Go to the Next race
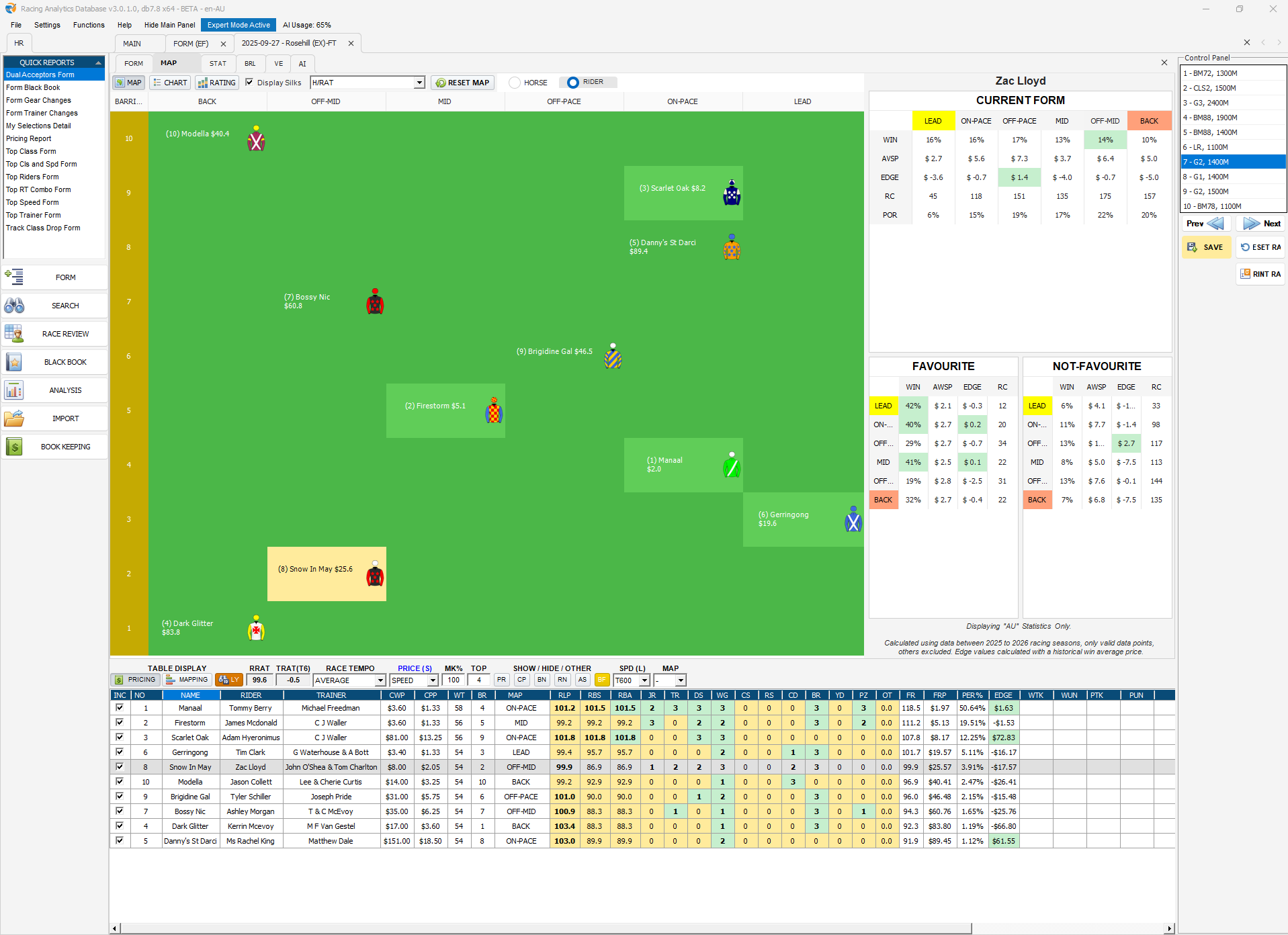The width and height of the screenshot is (1288, 935). [1261, 224]
